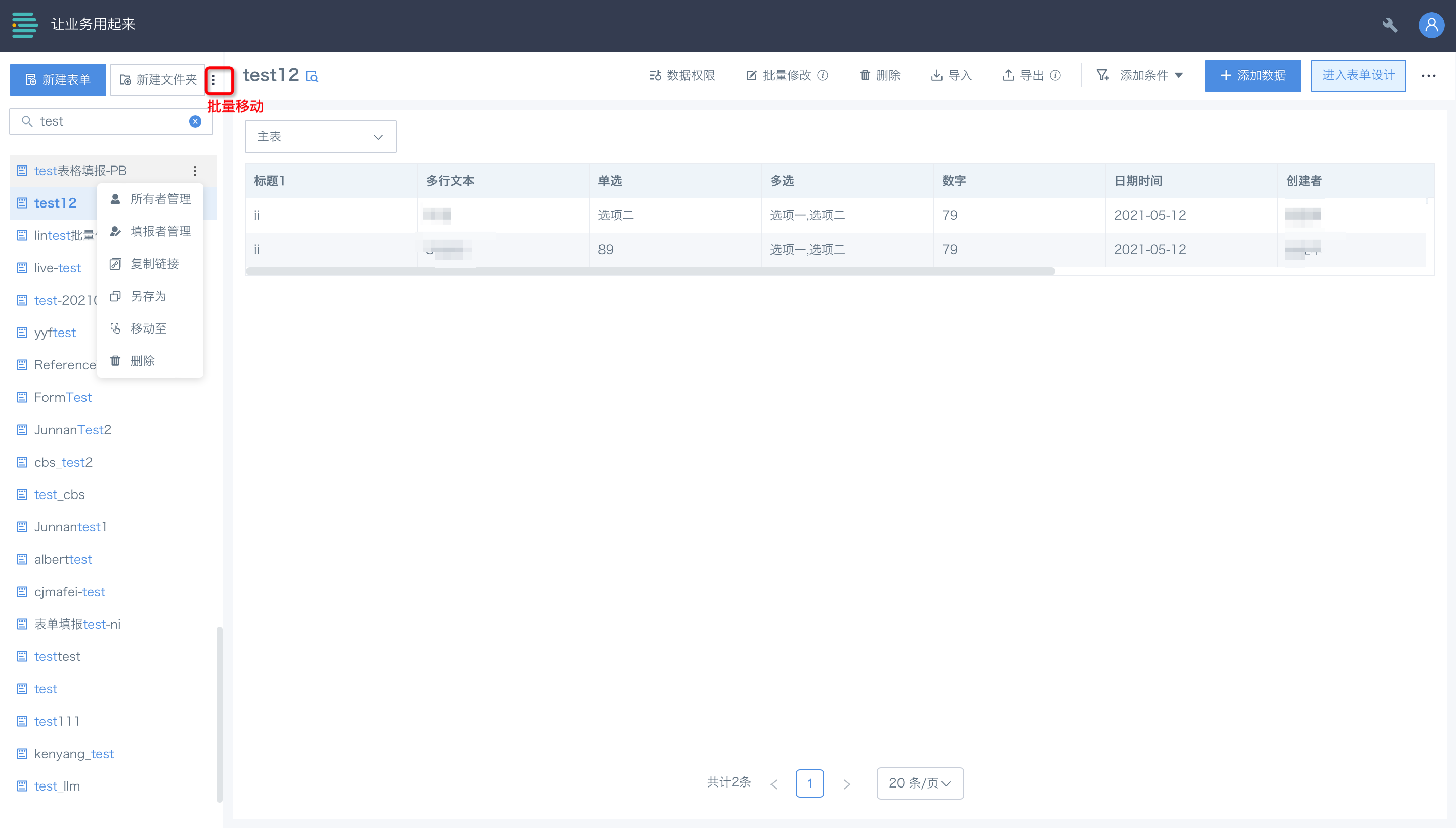
Task: Click the batch modify info icon
Action: pos(823,75)
